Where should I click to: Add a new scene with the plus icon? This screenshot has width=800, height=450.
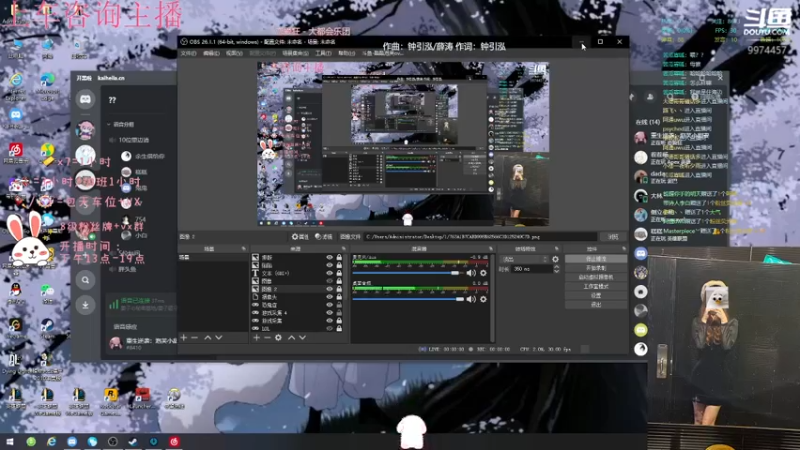click(x=184, y=338)
